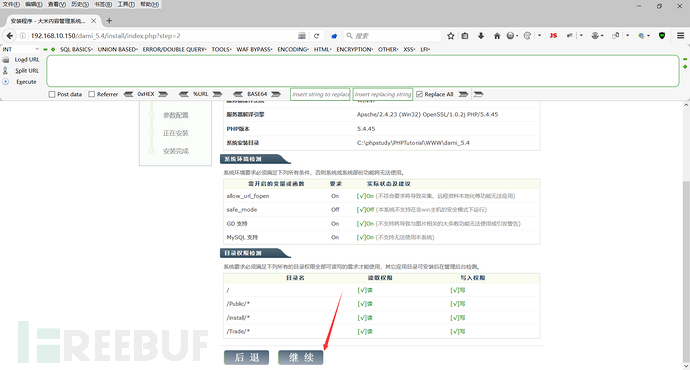The image size is (690, 370).
Task: Open the 历史(S) menu
Action: [80, 4]
